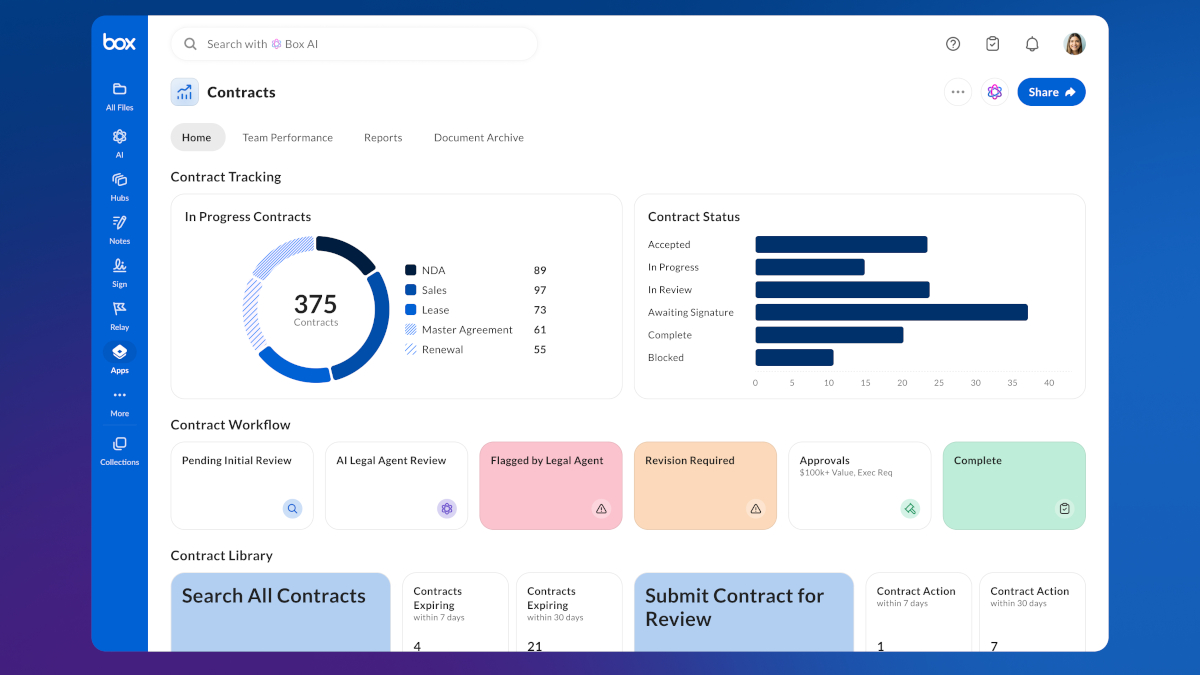Click the Share button
The image size is (1200, 675).
coord(1051,92)
